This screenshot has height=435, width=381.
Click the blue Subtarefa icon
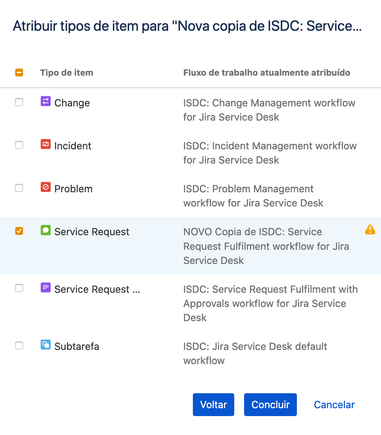click(45, 345)
